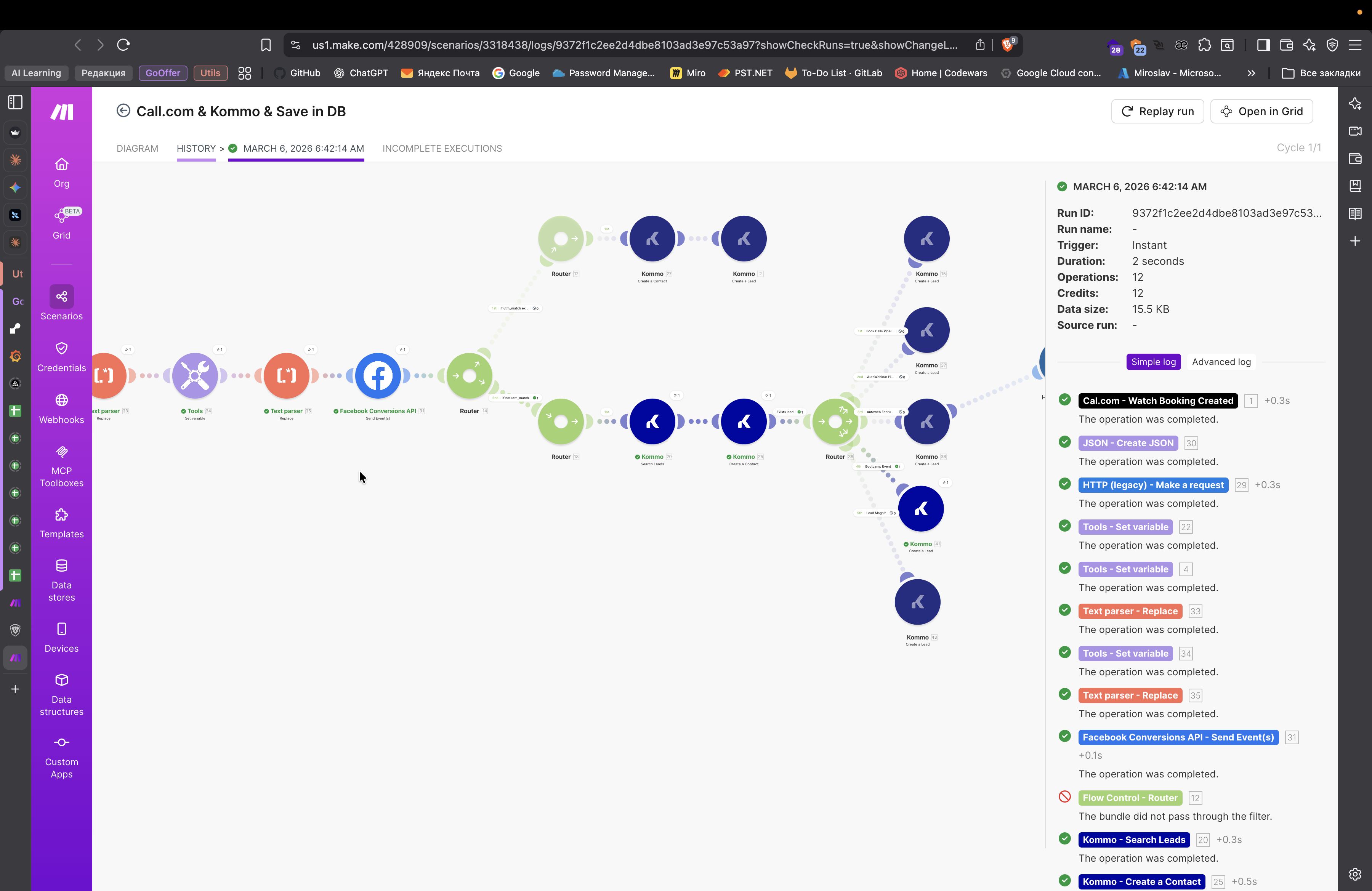Click the Facebook Conversions API module icon
Screen dimensions: 1372x891
coord(378,376)
